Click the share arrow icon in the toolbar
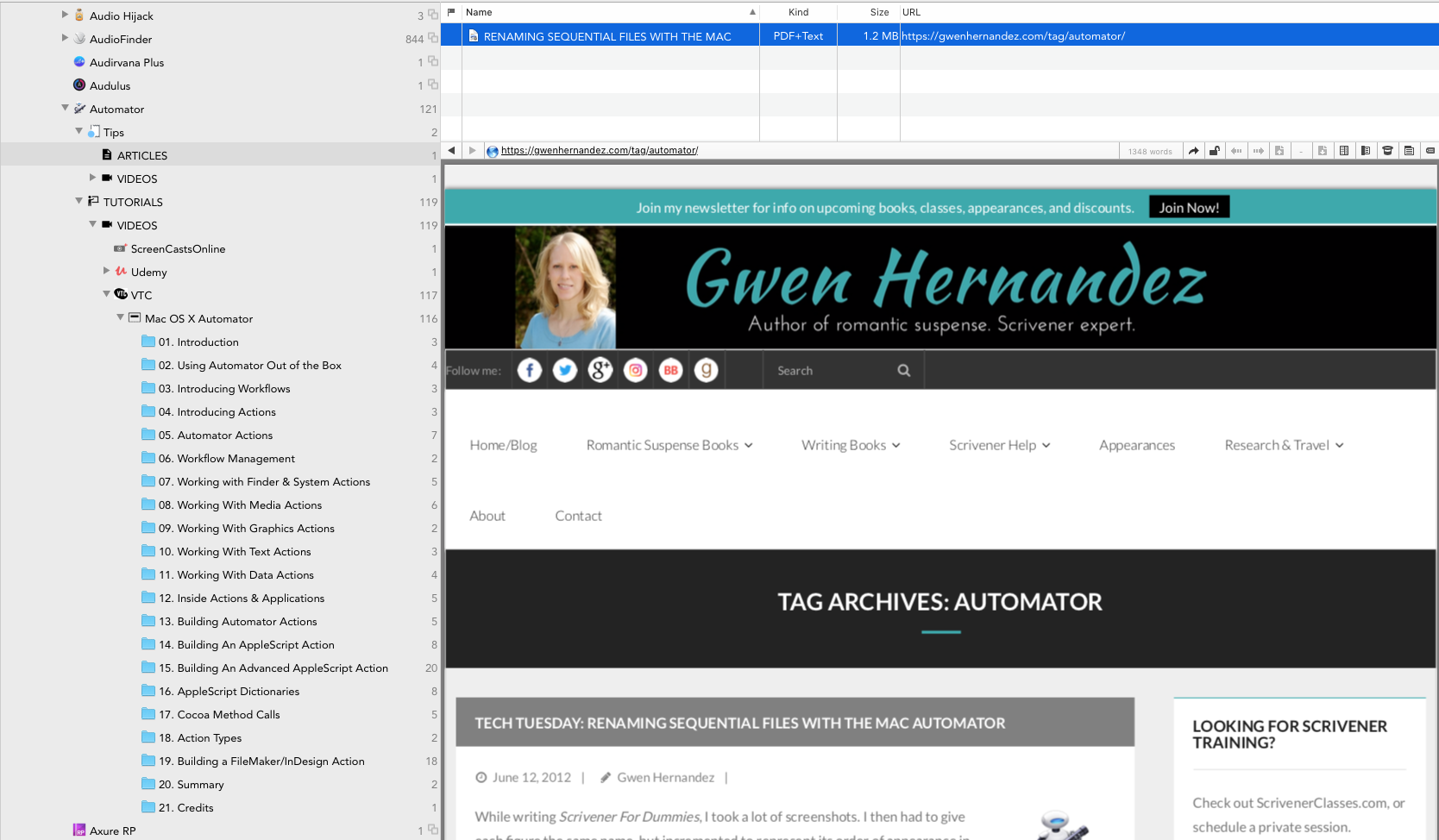The width and height of the screenshot is (1439, 840). [x=1193, y=151]
